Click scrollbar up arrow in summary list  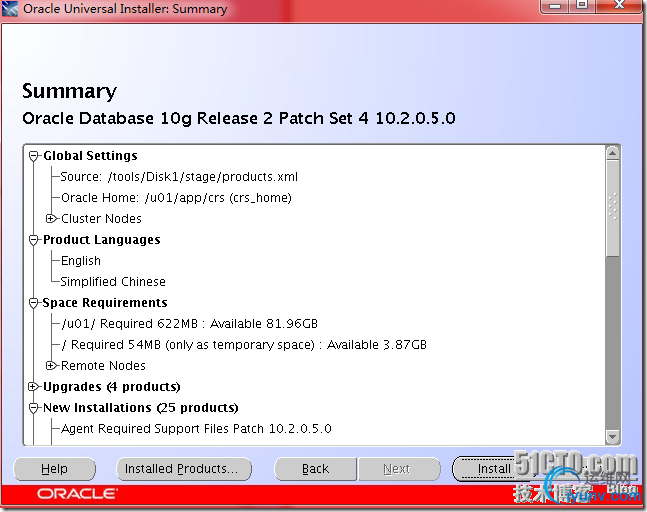613,153
